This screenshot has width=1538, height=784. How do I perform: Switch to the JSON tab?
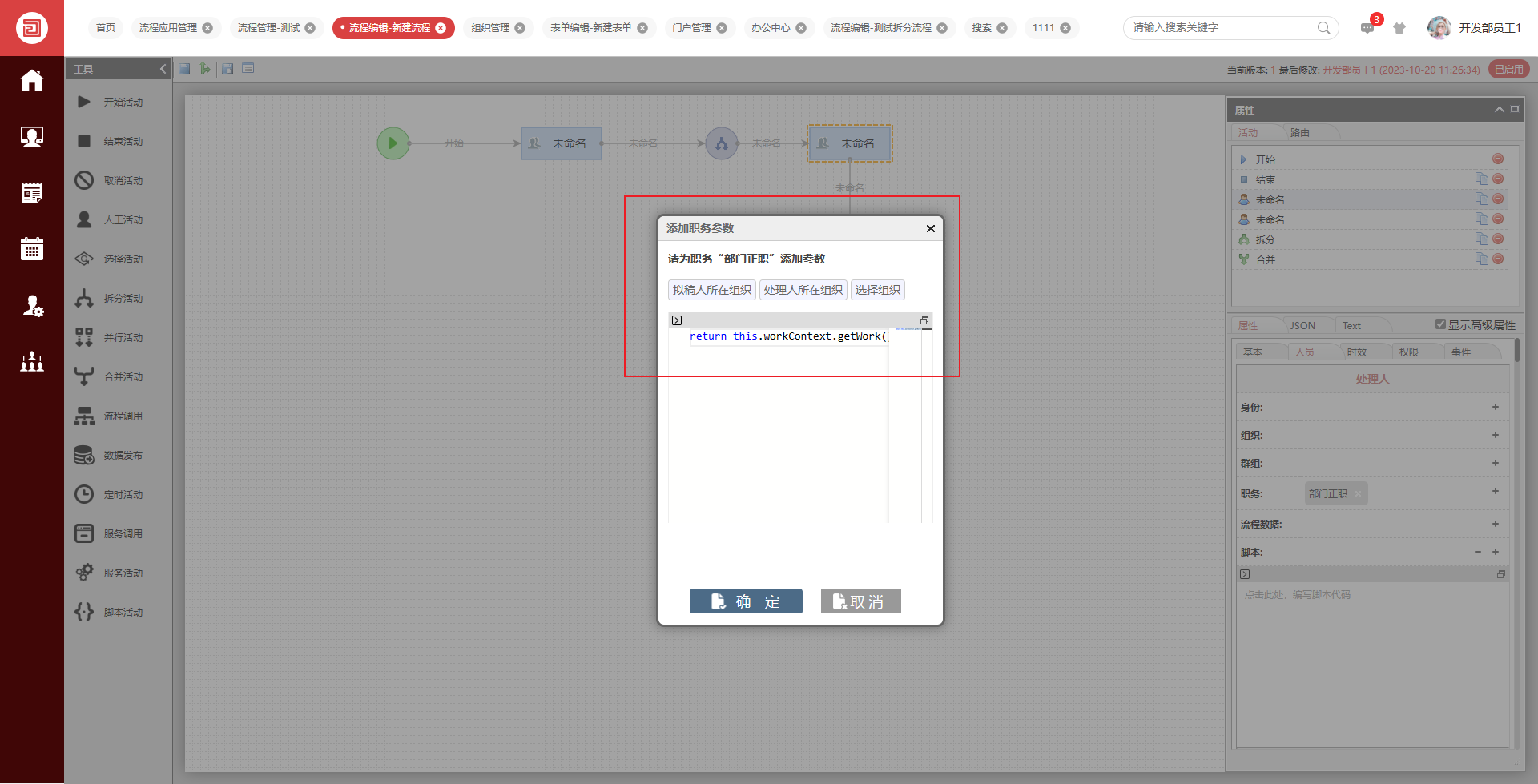point(1302,326)
